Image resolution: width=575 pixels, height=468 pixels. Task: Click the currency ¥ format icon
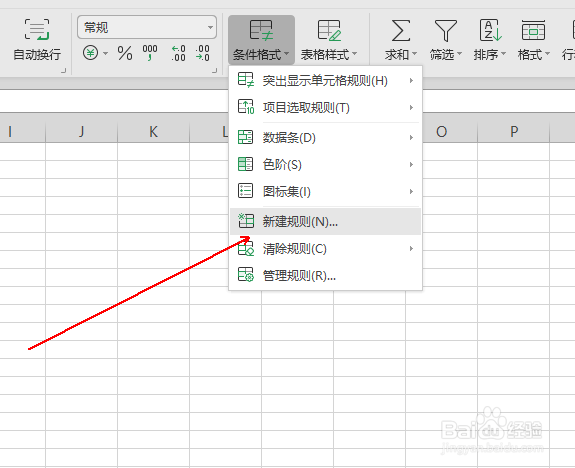pos(90,53)
